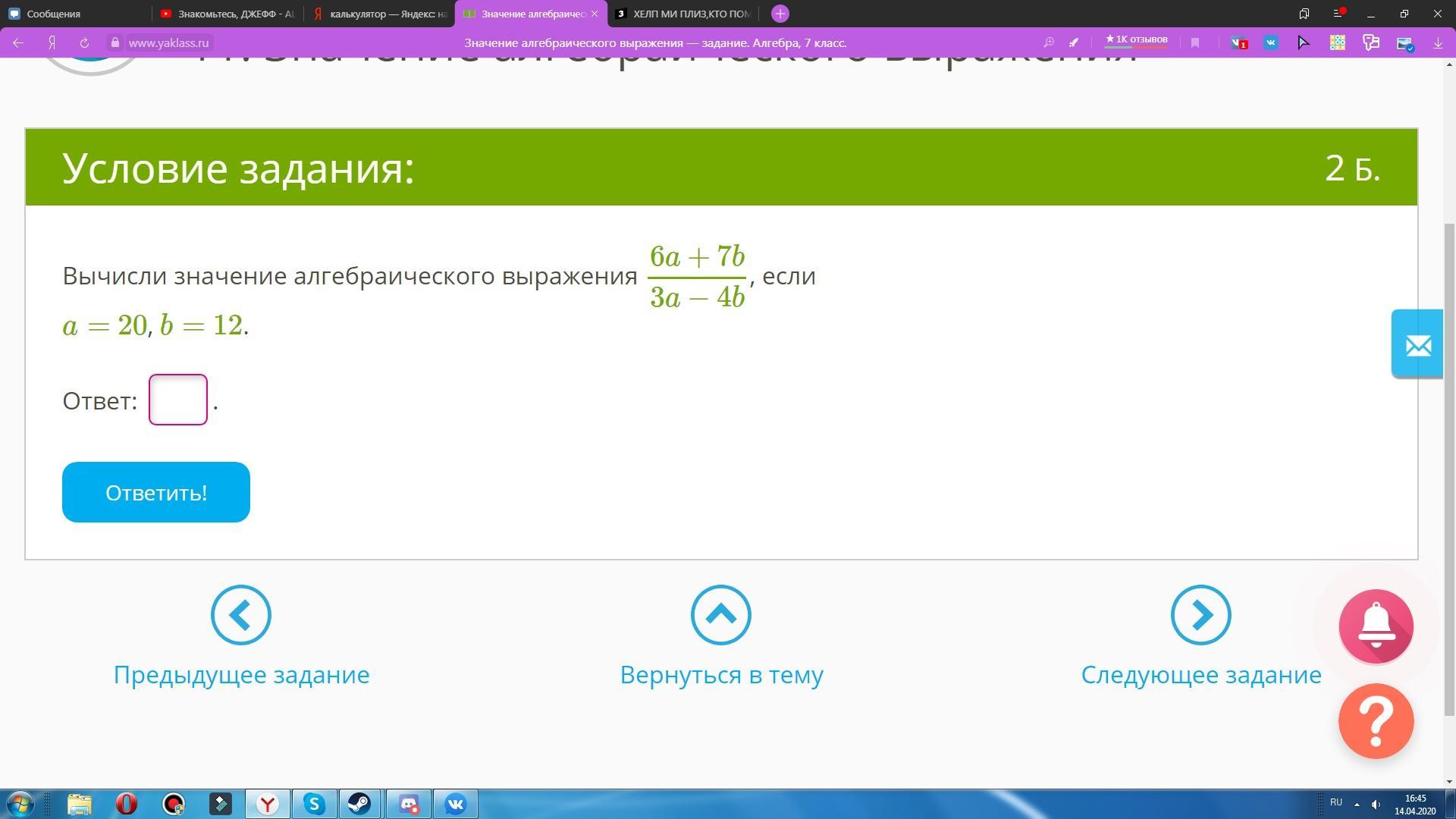Viewport: 1456px width, 819px height.
Task: Open the mail envelope side widget
Action: [1417, 345]
